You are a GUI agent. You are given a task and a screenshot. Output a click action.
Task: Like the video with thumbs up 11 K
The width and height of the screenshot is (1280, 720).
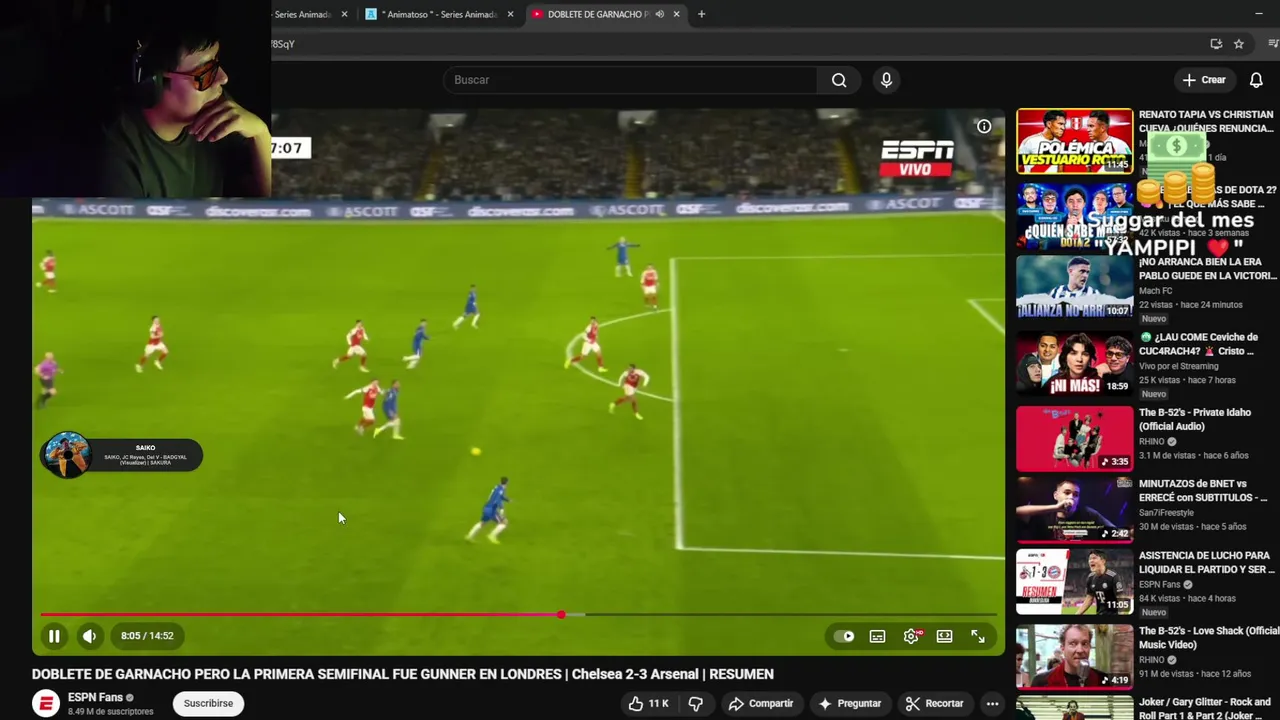648,704
